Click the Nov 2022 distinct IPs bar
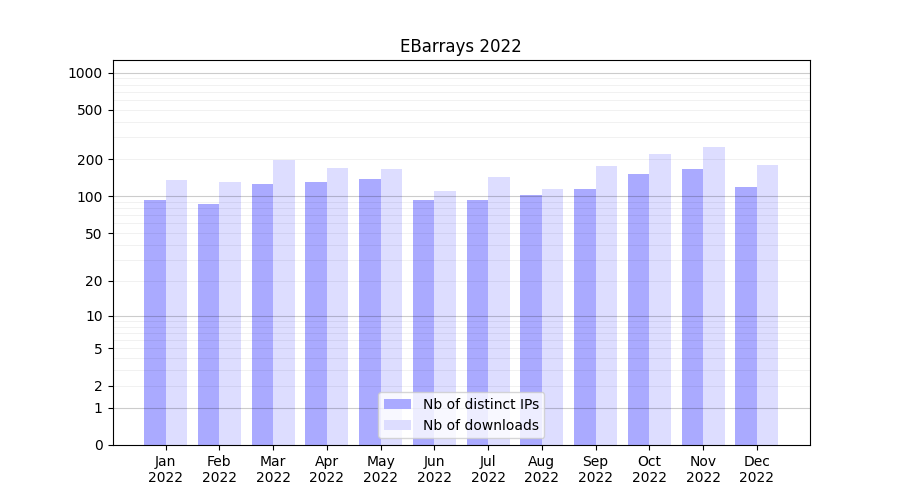The height and width of the screenshot is (500, 900). (692, 305)
